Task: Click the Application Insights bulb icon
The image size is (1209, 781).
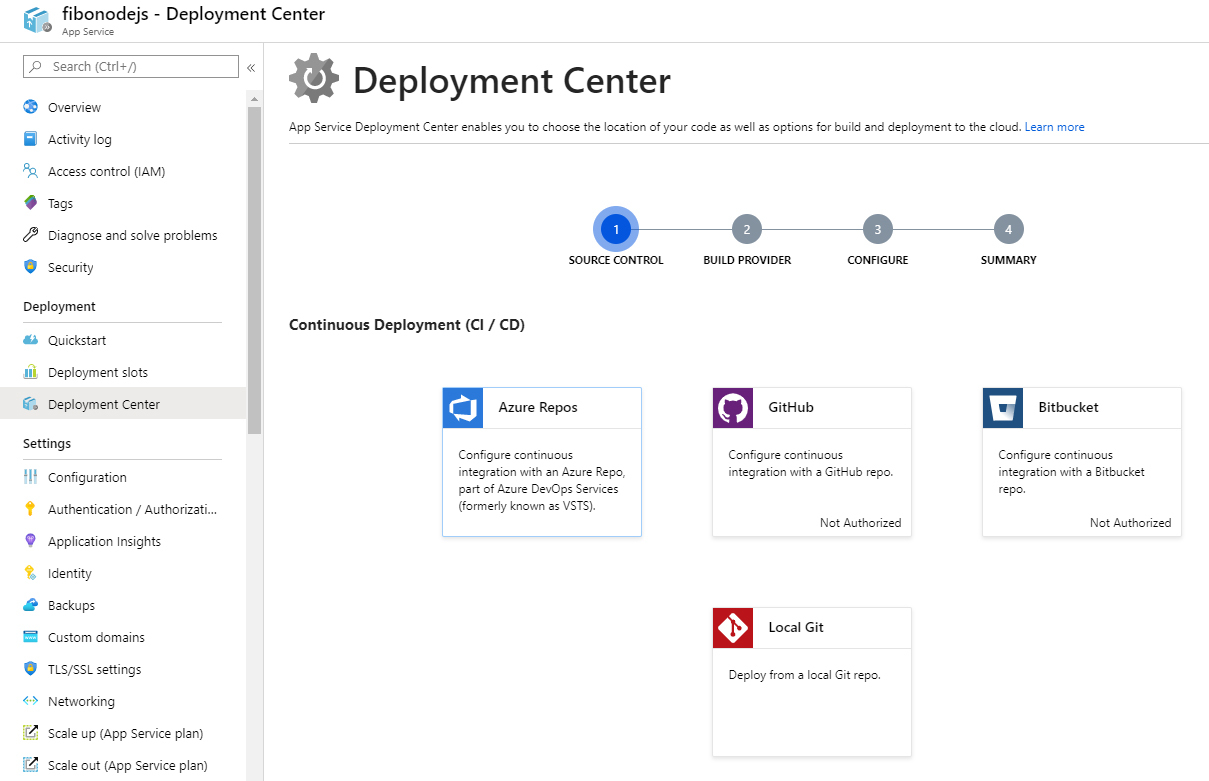Action: 31,542
